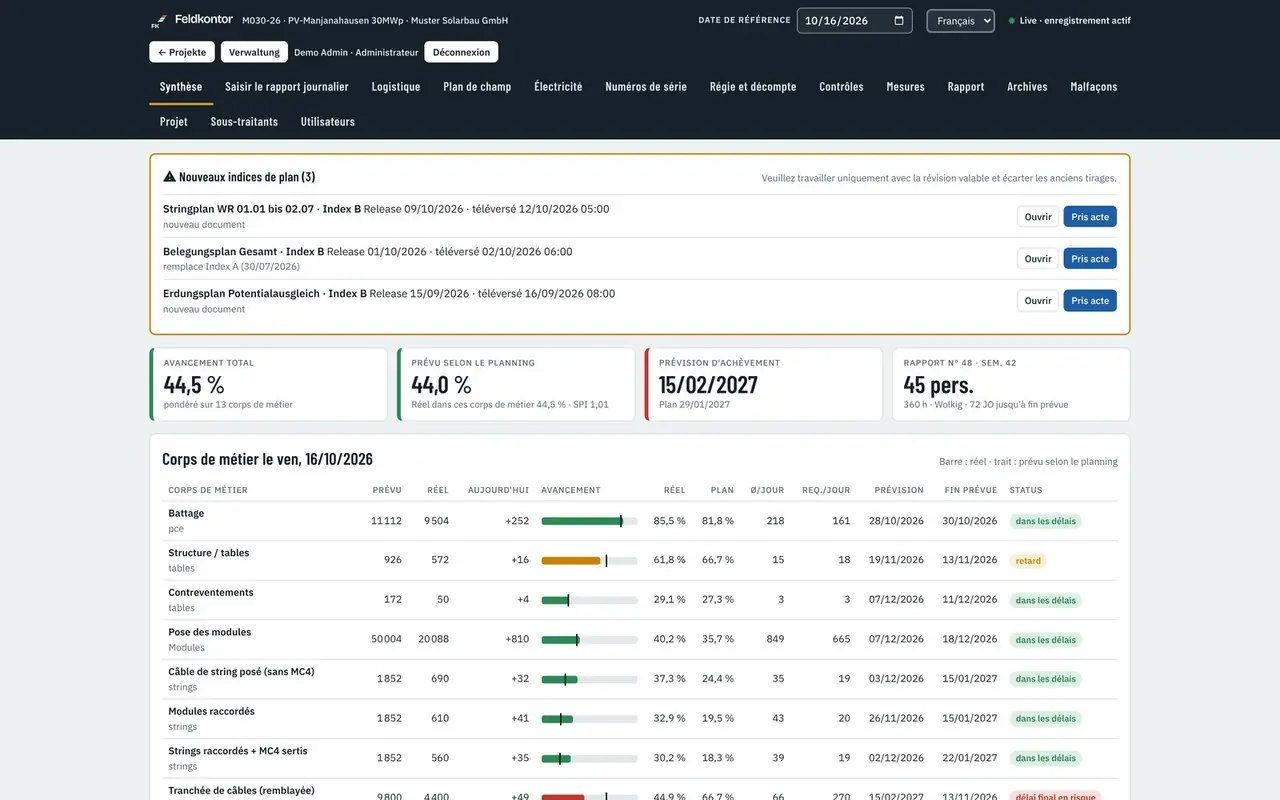Open the Prévision d'achèvement card
The width and height of the screenshot is (1280, 800).
pyautogui.click(x=764, y=384)
